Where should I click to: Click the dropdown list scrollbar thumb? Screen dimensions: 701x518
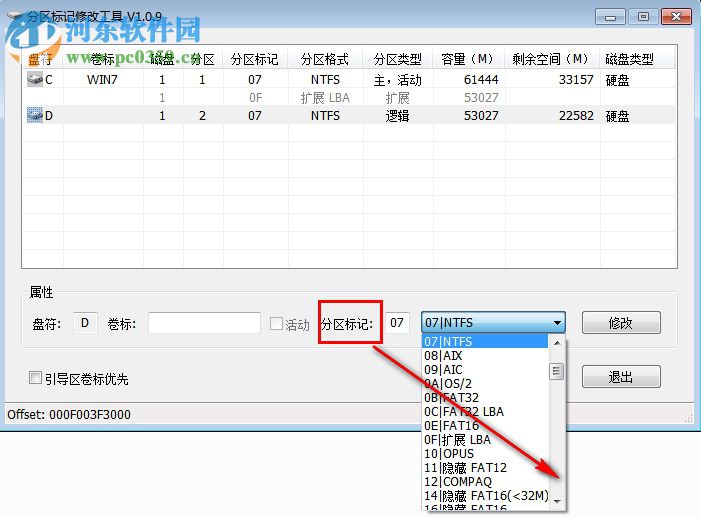tap(557, 371)
